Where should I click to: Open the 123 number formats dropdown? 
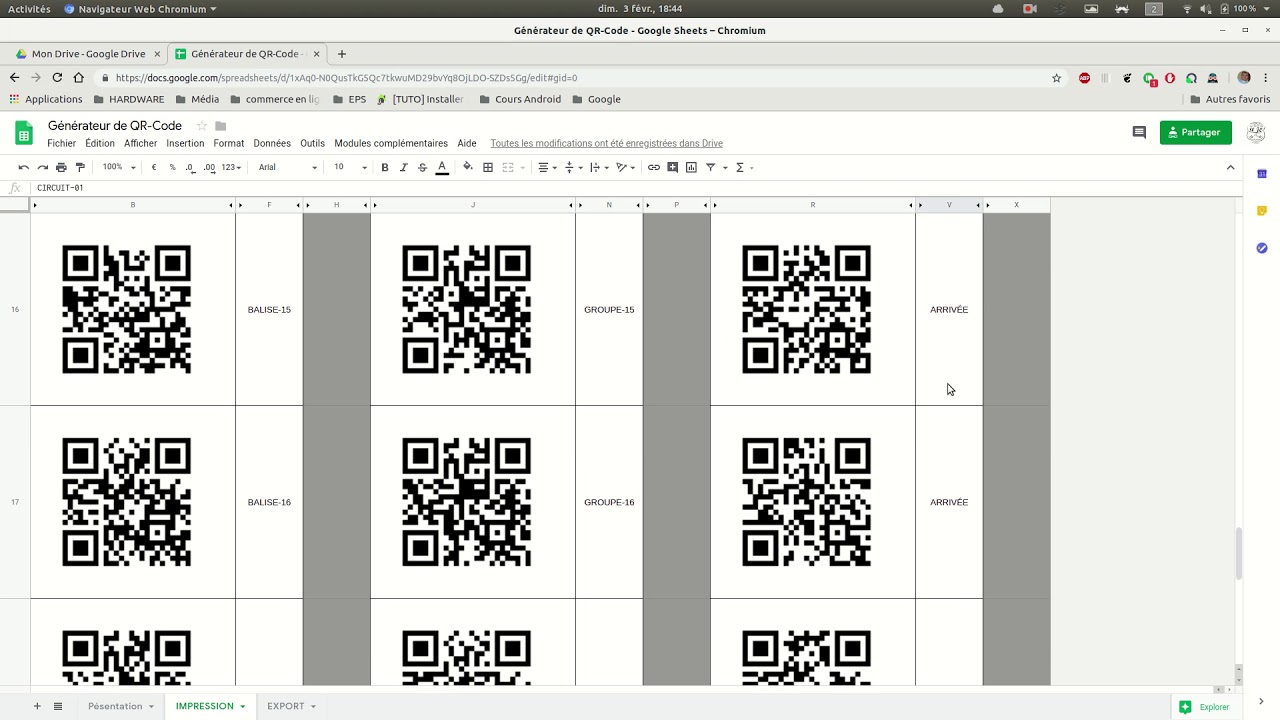pos(231,167)
